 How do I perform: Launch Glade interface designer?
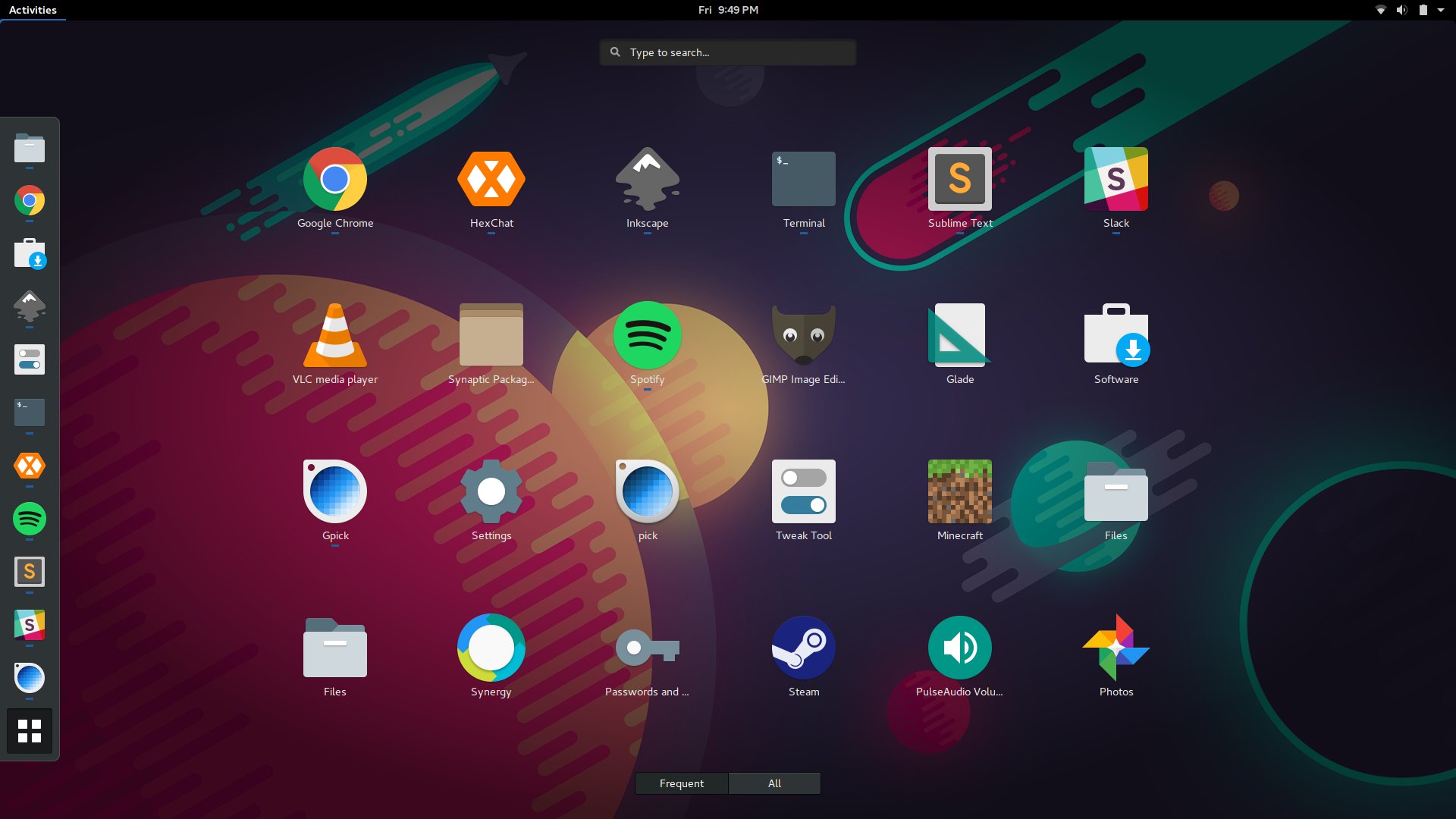pyautogui.click(x=960, y=335)
